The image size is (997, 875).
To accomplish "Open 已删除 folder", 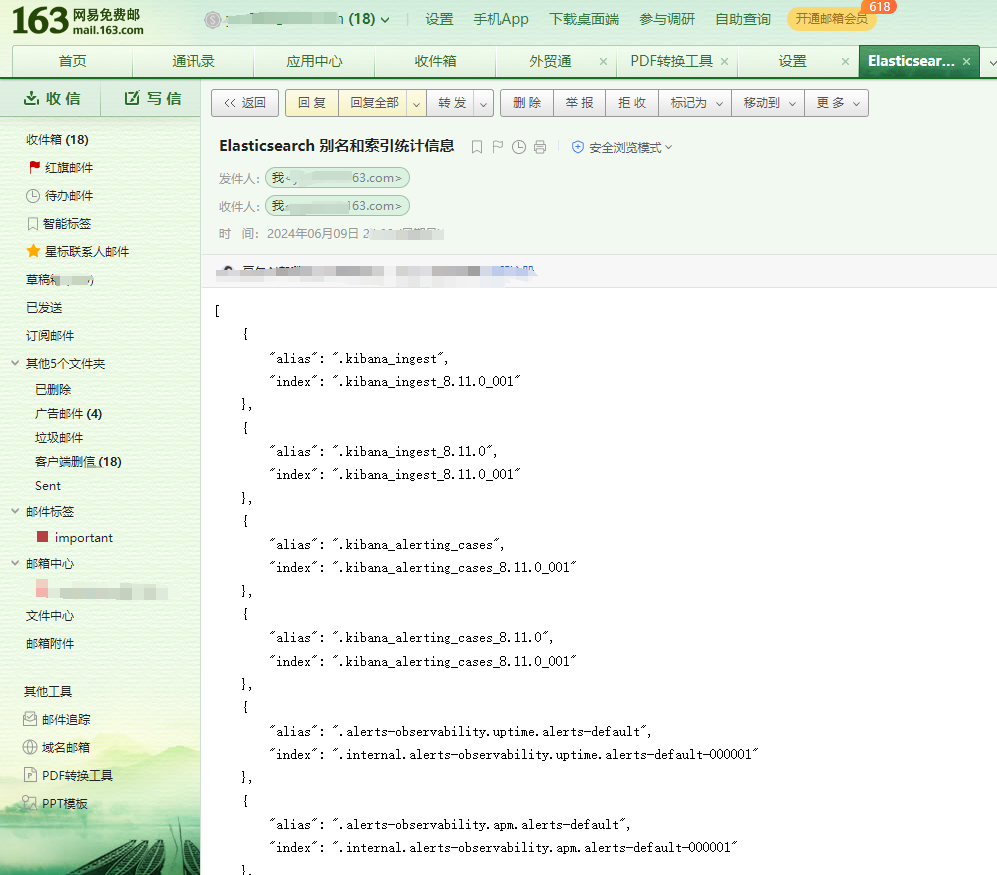I will 53,389.
